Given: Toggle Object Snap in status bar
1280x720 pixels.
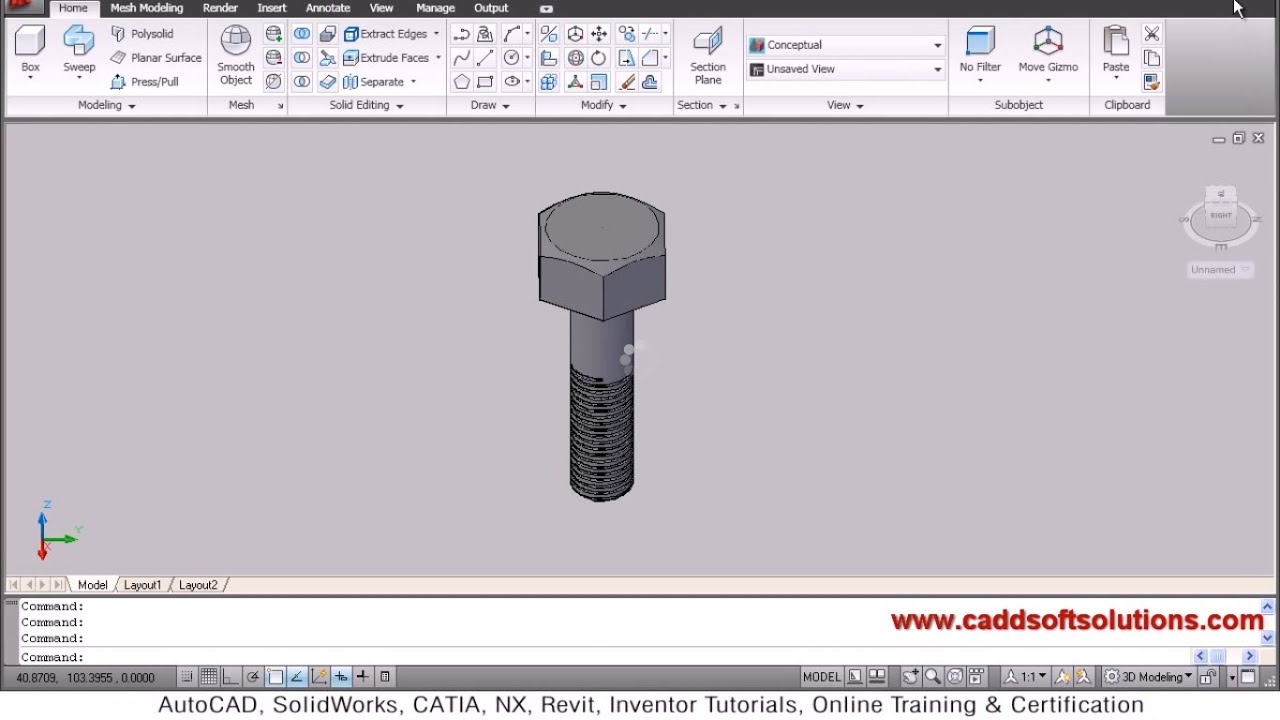Looking at the screenshot, I should pyautogui.click(x=275, y=677).
